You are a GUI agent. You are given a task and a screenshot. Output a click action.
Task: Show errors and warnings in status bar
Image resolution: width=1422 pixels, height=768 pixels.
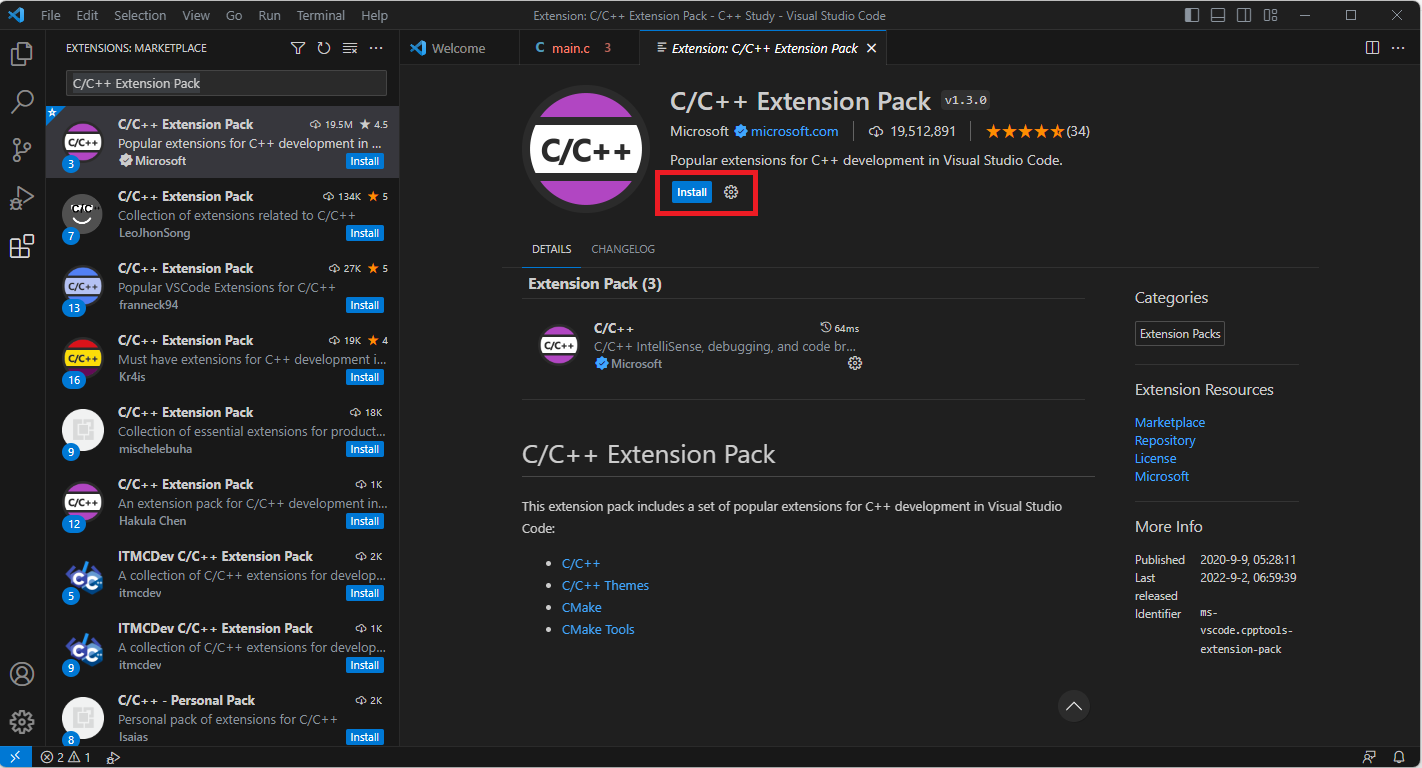66,757
